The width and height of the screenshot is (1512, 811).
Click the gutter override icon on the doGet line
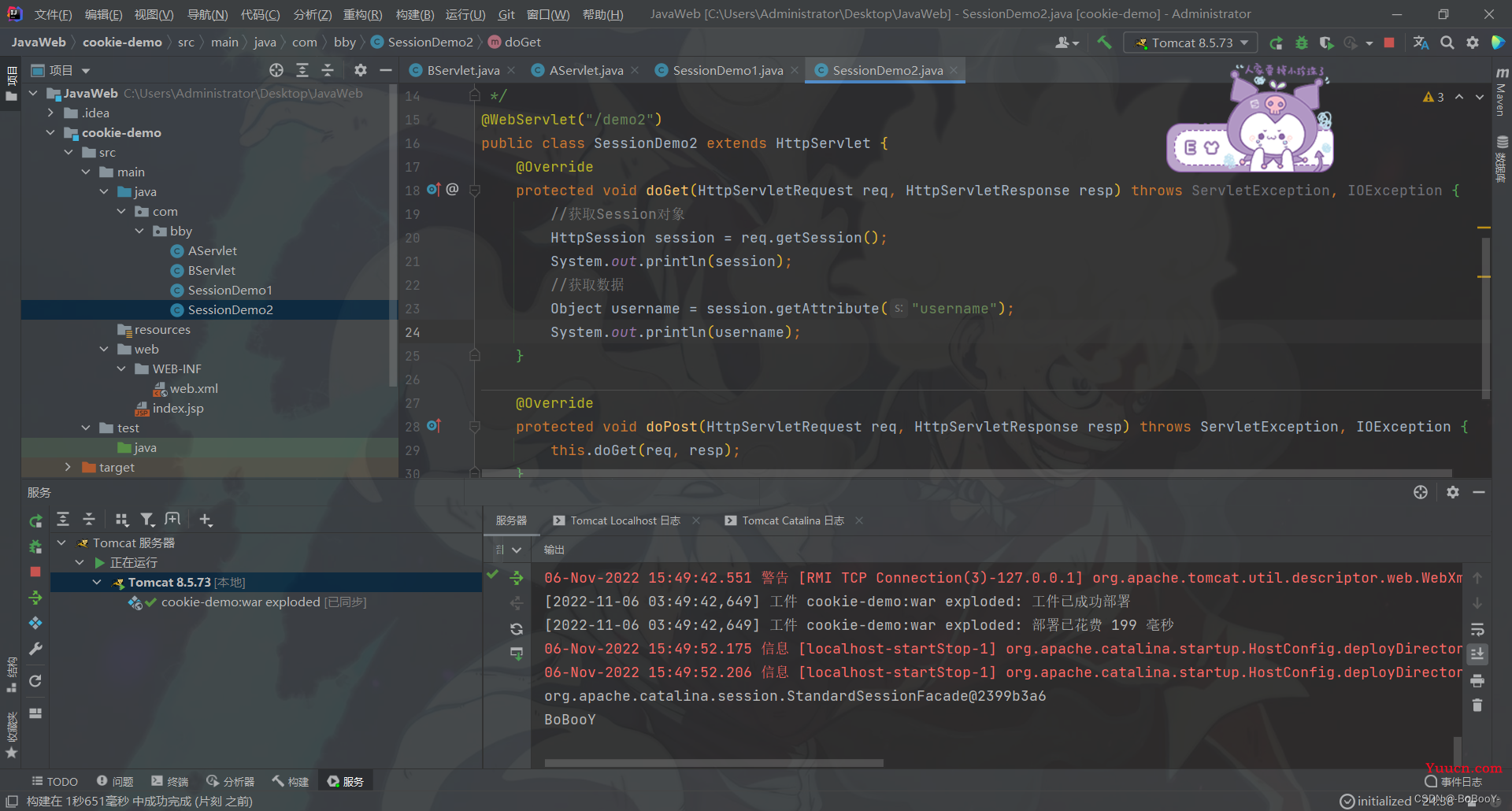(433, 189)
